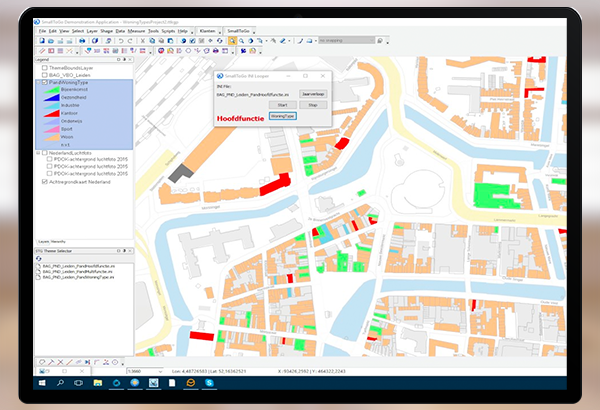This screenshot has width=600, height=410.
Task: Click the red pencil icon in second toolbar row
Action: click(42, 51)
